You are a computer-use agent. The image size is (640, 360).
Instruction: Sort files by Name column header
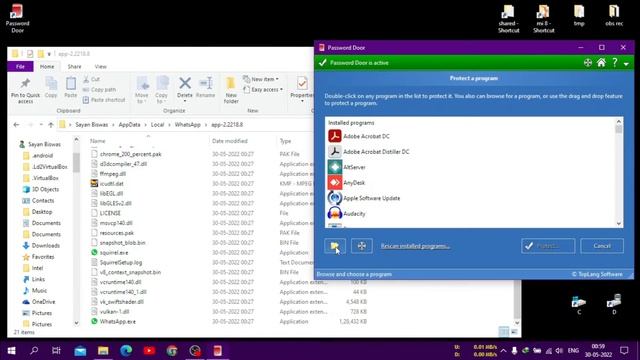pos(98,141)
